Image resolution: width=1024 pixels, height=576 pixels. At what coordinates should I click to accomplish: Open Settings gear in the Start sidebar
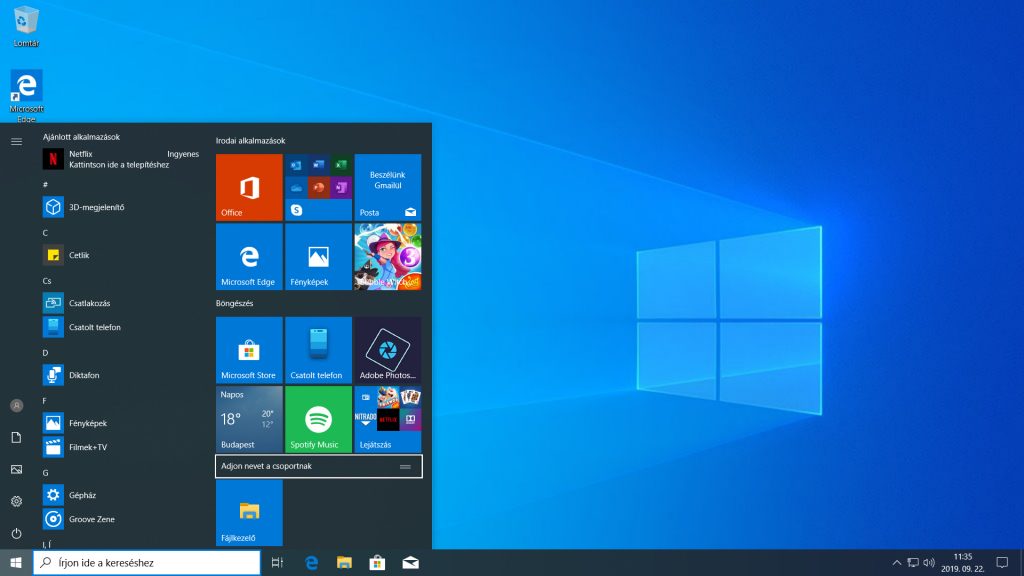(16, 502)
